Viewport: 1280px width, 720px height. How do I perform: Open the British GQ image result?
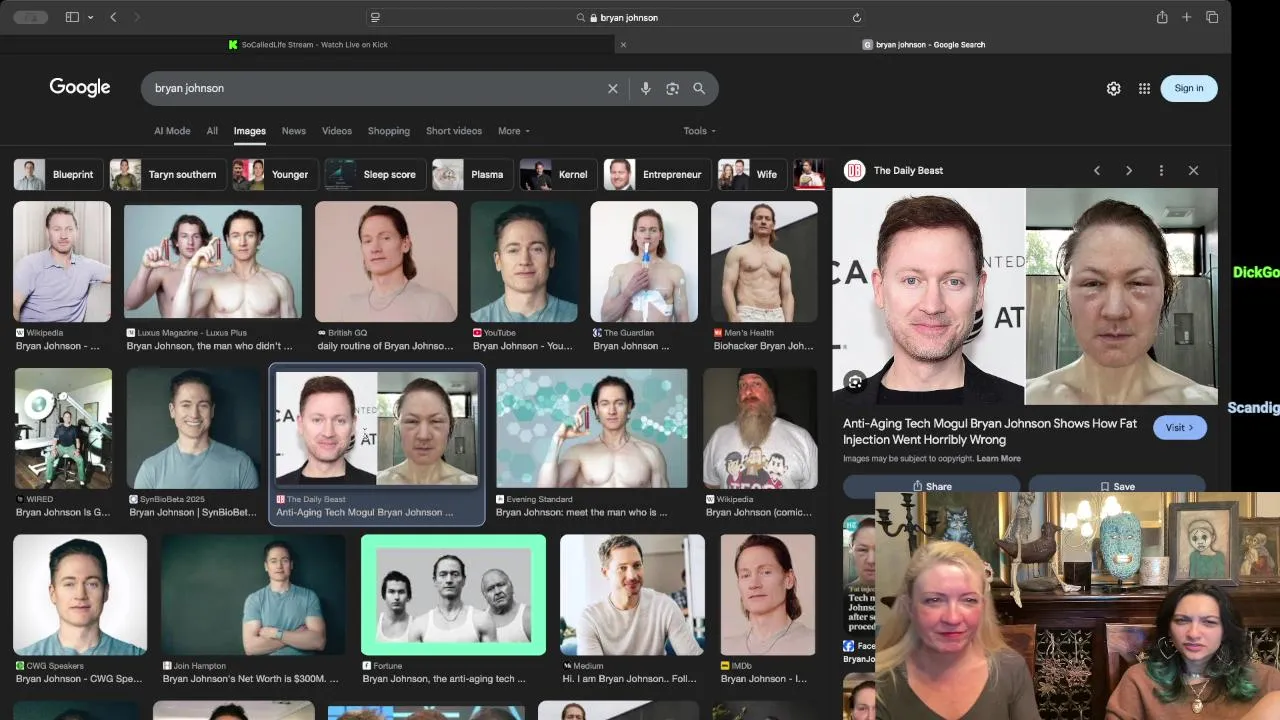pos(386,262)
